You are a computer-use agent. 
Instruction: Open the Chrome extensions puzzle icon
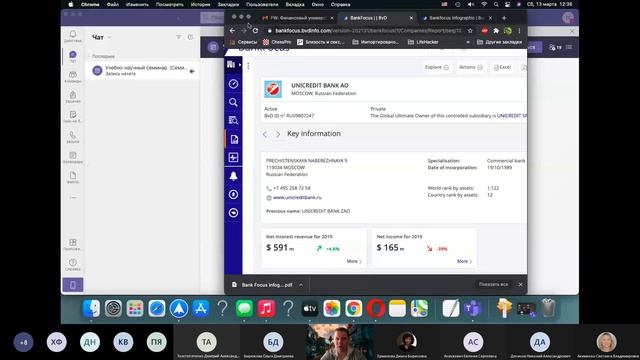tap(496, 31)
